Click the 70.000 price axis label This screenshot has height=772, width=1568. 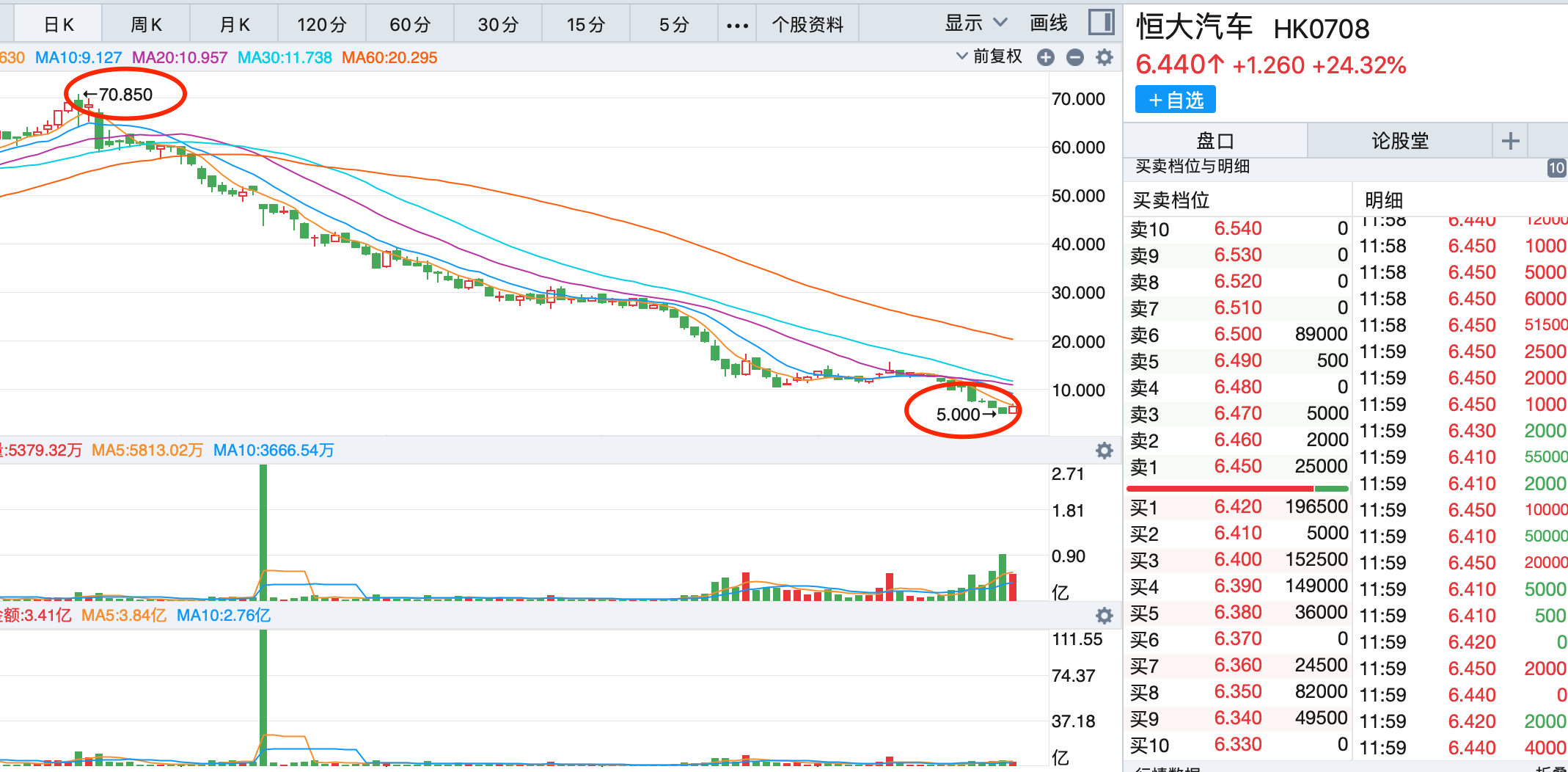coord(1078,99)
